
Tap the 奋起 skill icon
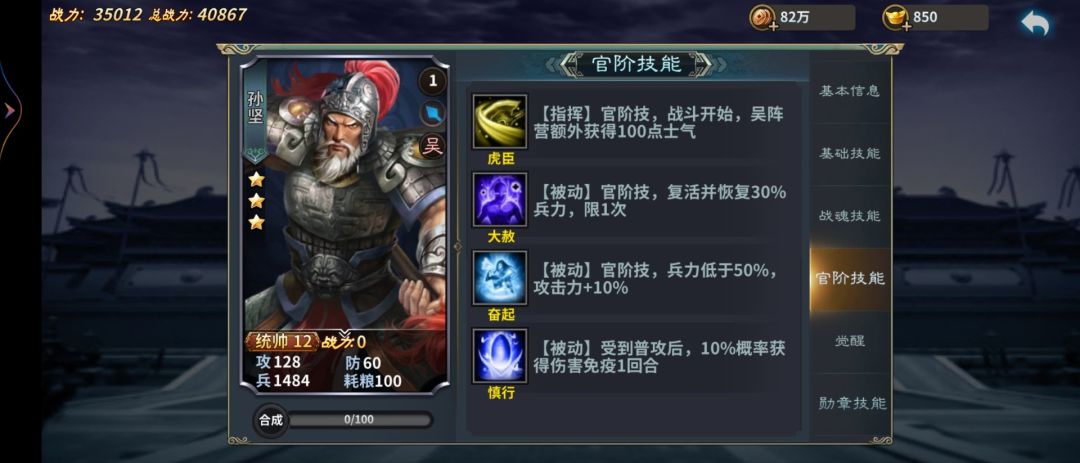(499, 278)
